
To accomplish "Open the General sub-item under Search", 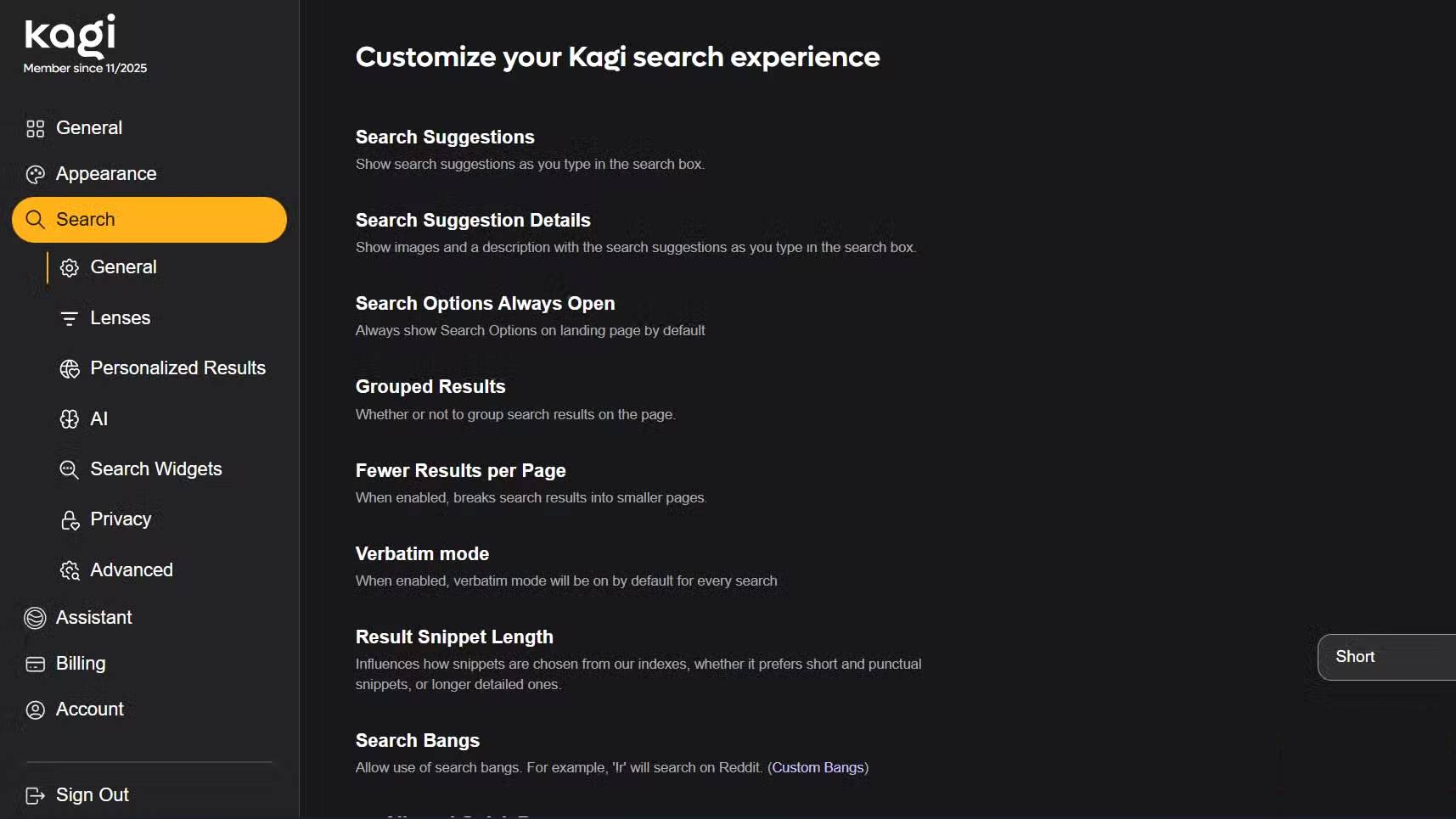I will click(123, 267).
